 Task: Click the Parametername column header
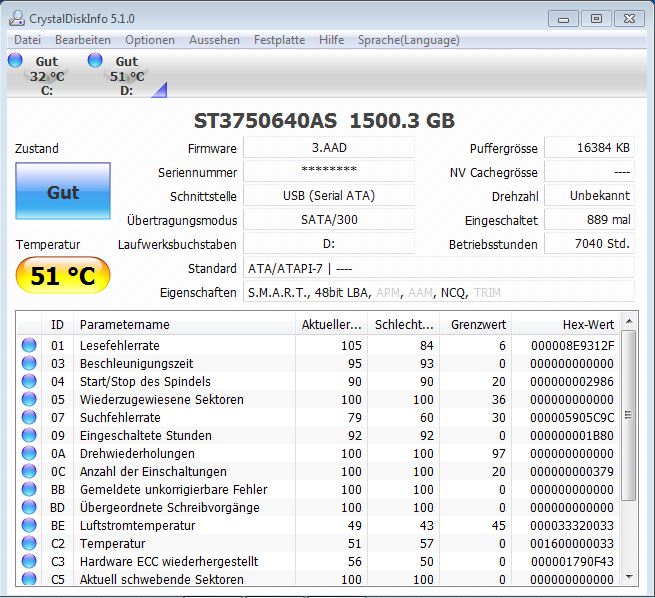[x=184, y=324]
